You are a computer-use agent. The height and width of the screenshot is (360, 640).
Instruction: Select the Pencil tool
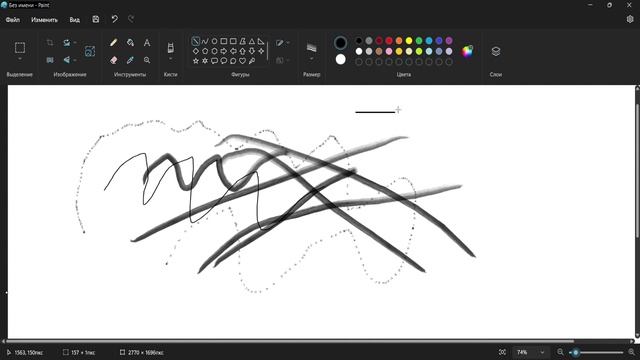[x=113, y=42]
